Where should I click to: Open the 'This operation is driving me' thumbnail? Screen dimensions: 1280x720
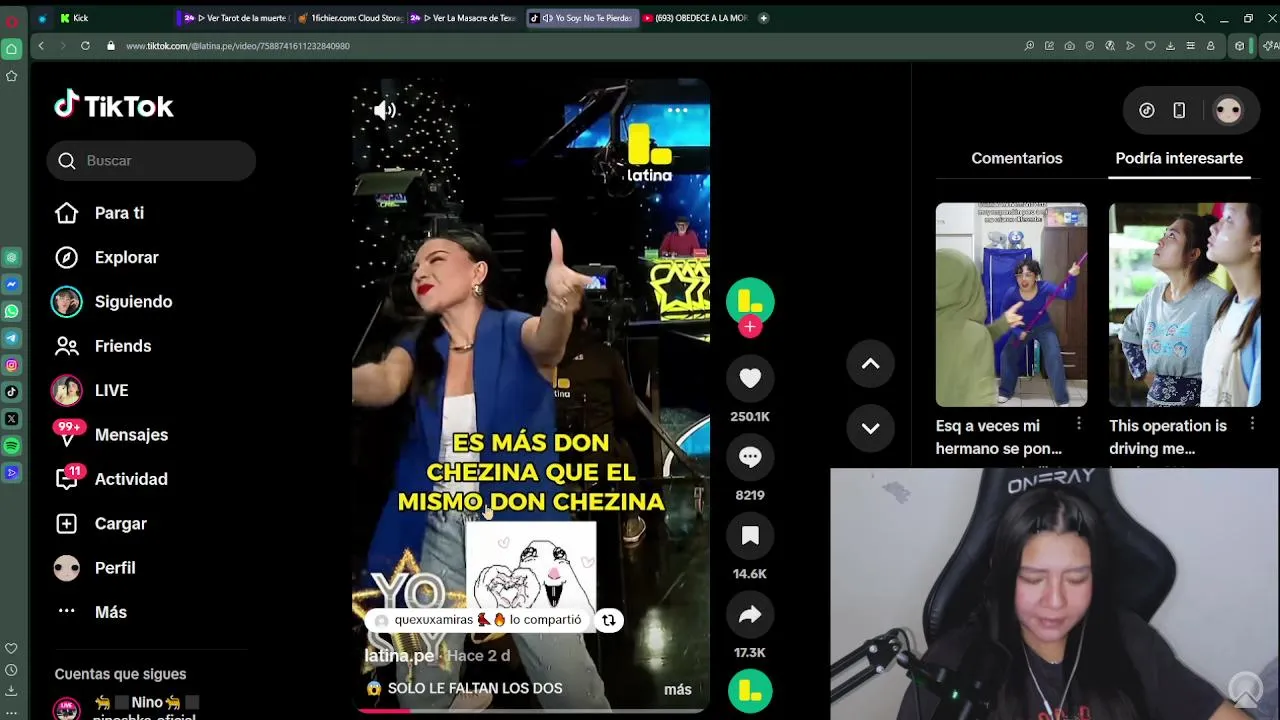pyautogui.click(x=1184, y=305)
